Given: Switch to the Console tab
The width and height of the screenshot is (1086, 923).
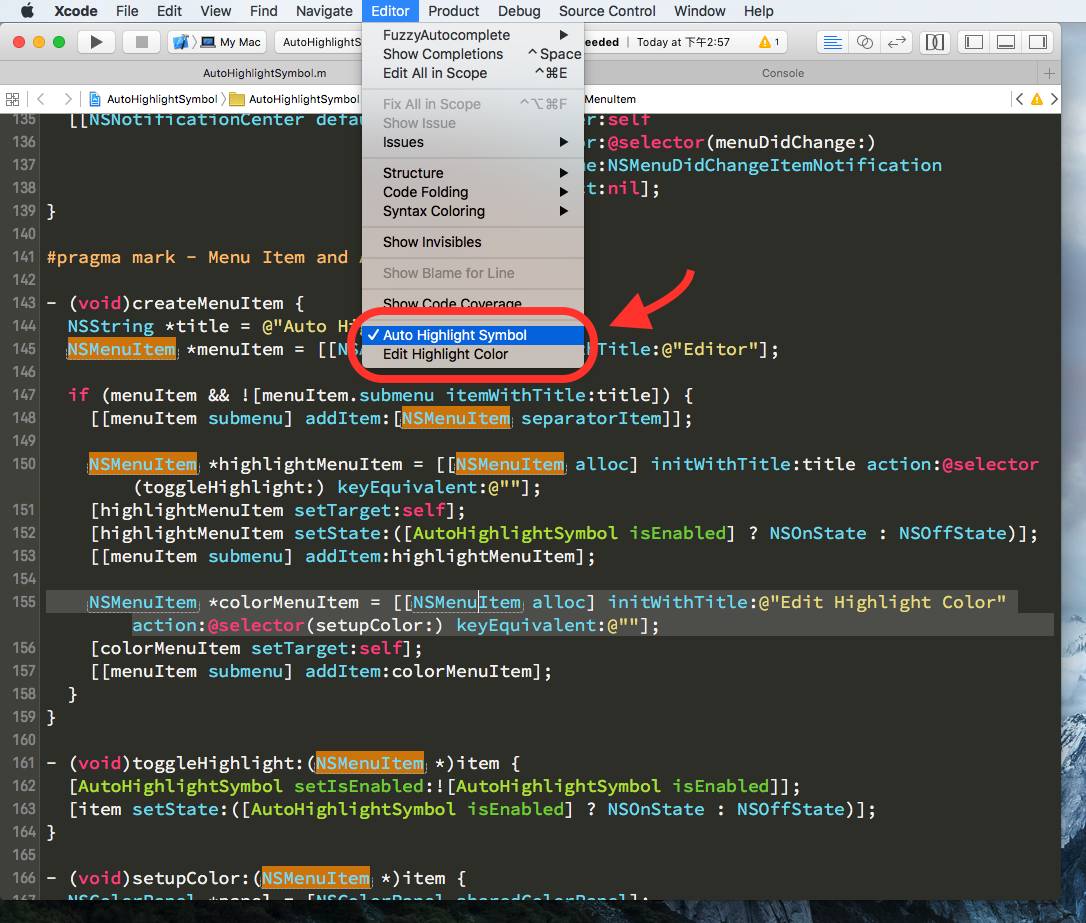Looking at the screenshot, I should tap(782, 73).
